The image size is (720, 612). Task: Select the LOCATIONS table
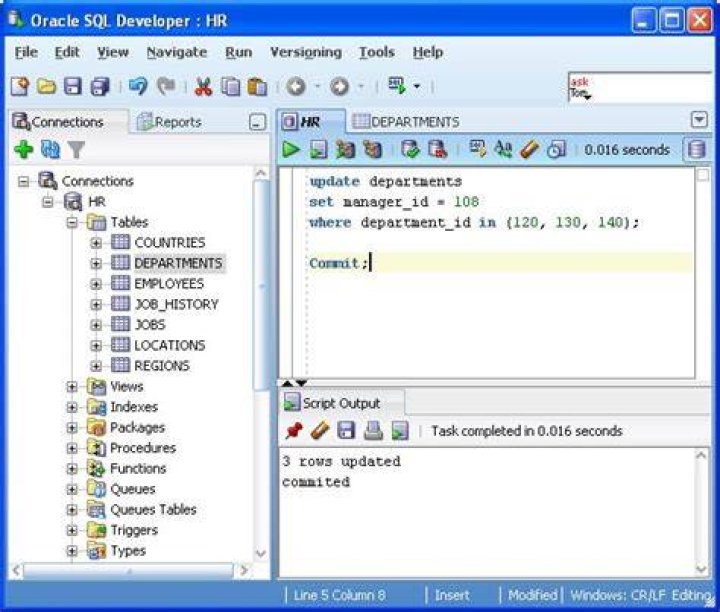169,345
